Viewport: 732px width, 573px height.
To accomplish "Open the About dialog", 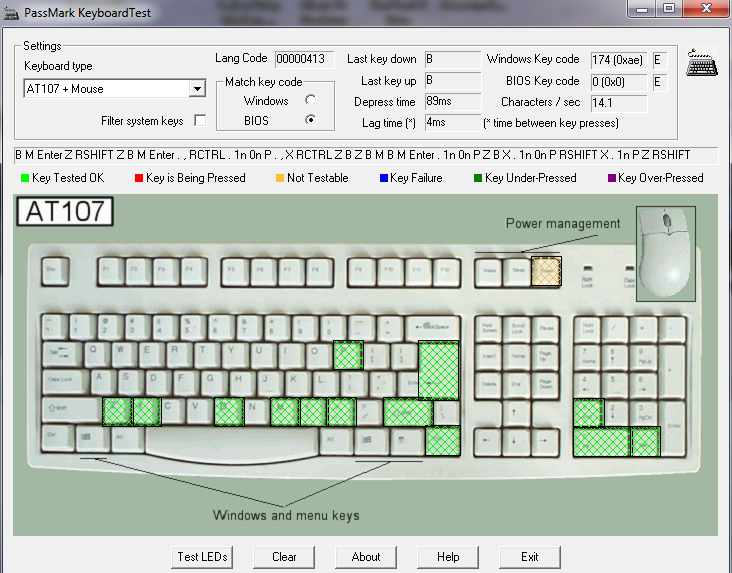I will (366, 557).
